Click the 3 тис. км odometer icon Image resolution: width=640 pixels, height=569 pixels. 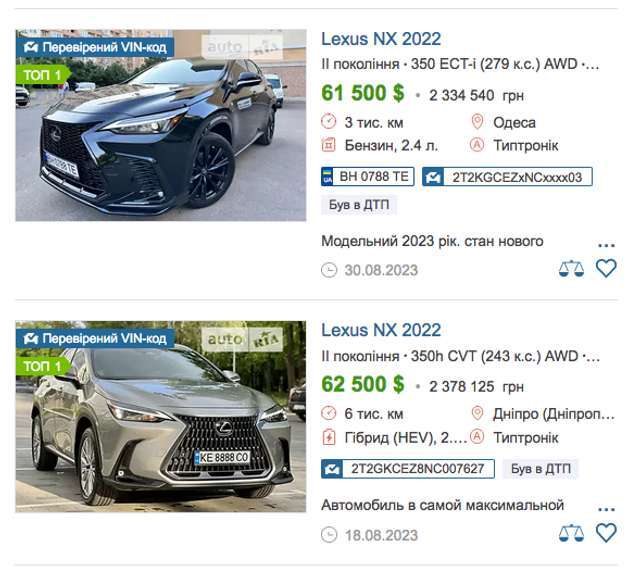pos(329,122)
